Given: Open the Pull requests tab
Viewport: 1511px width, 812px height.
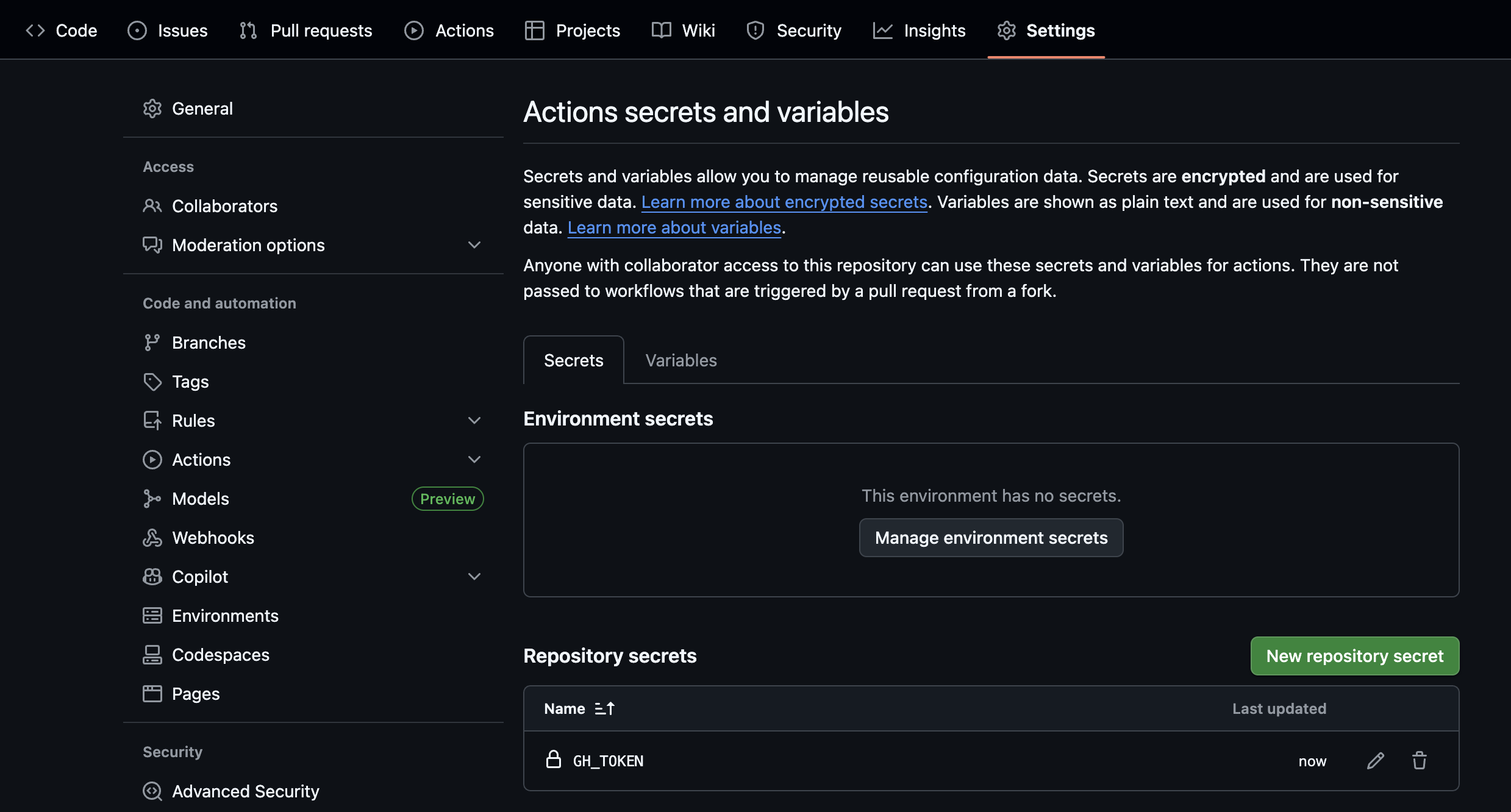Looking at the screenshot, I should (x=305, y=30).
